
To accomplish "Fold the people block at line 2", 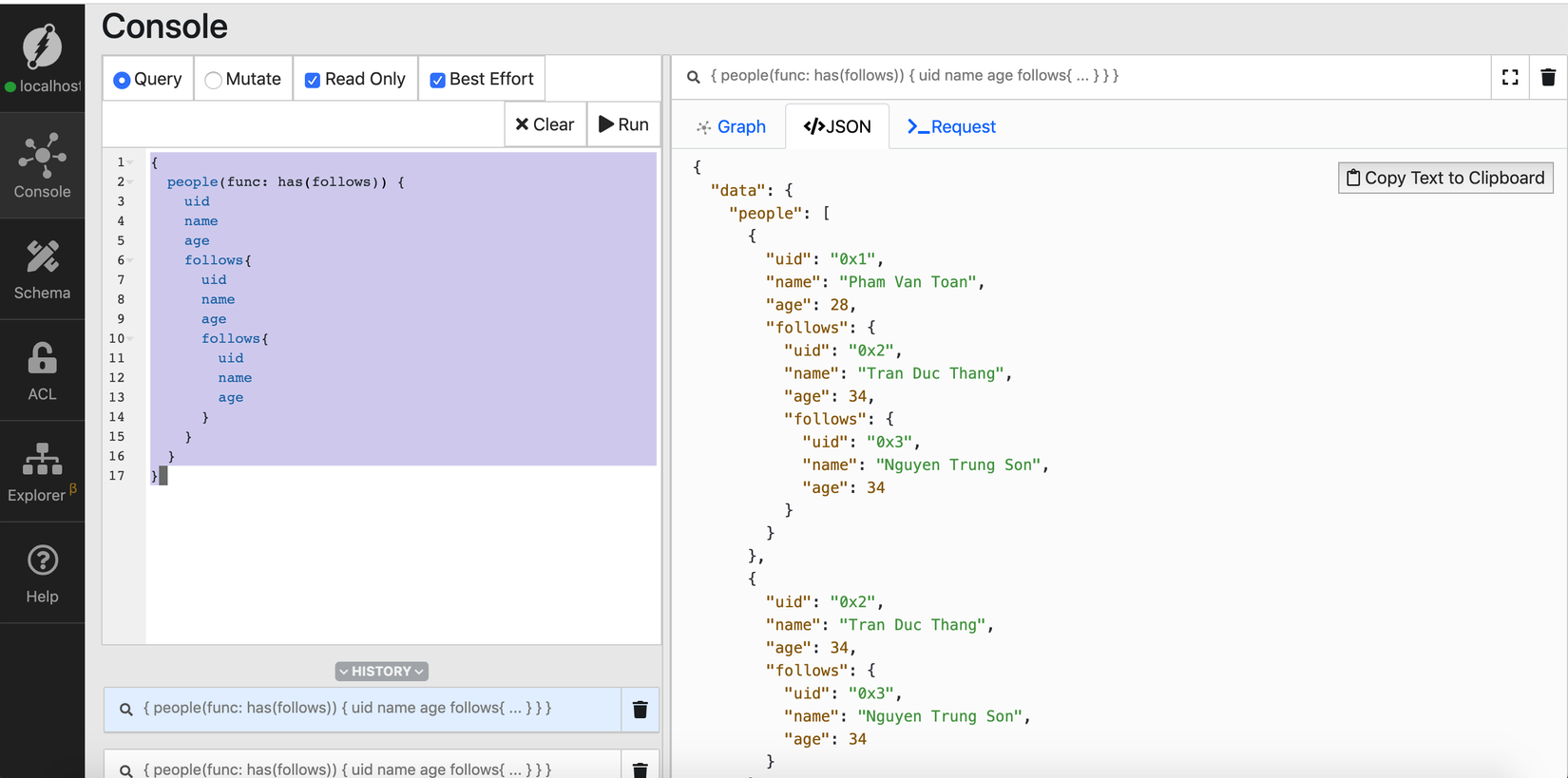I will point(131,182).
